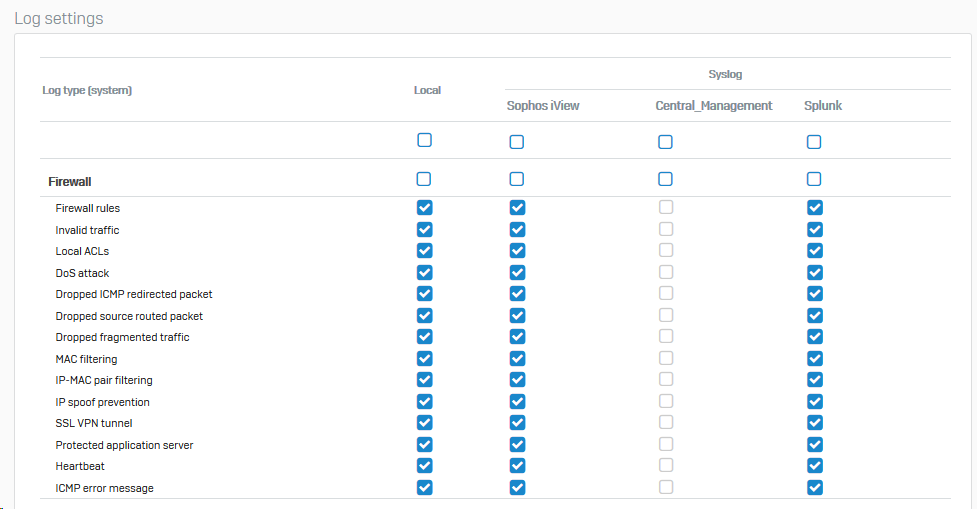Select all Splunk log types

tap(814, 142)
